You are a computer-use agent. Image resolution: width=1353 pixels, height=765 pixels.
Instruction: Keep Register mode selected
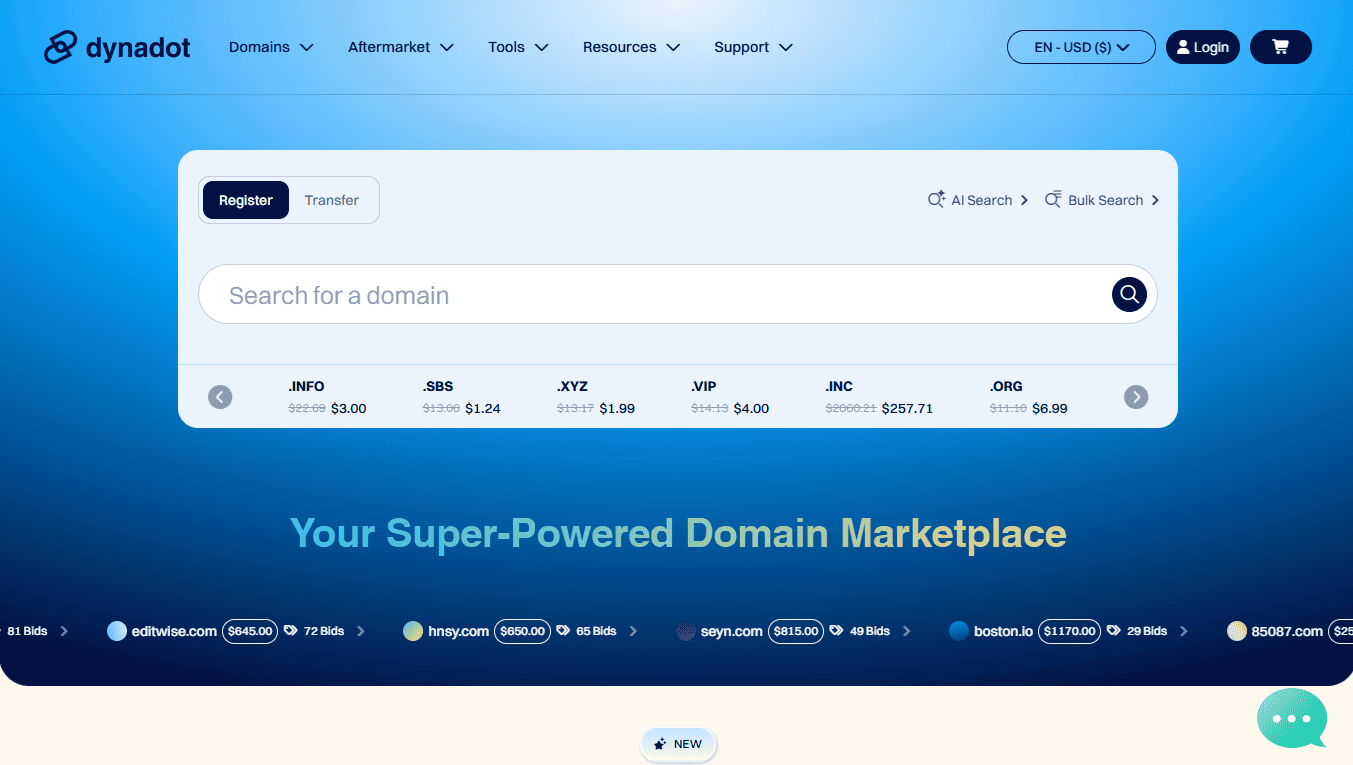(245, 199)
